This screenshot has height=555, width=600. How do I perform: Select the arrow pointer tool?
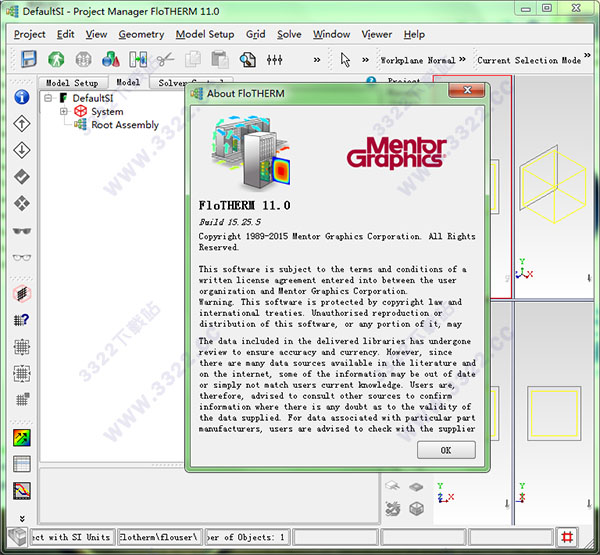point(345,60)
